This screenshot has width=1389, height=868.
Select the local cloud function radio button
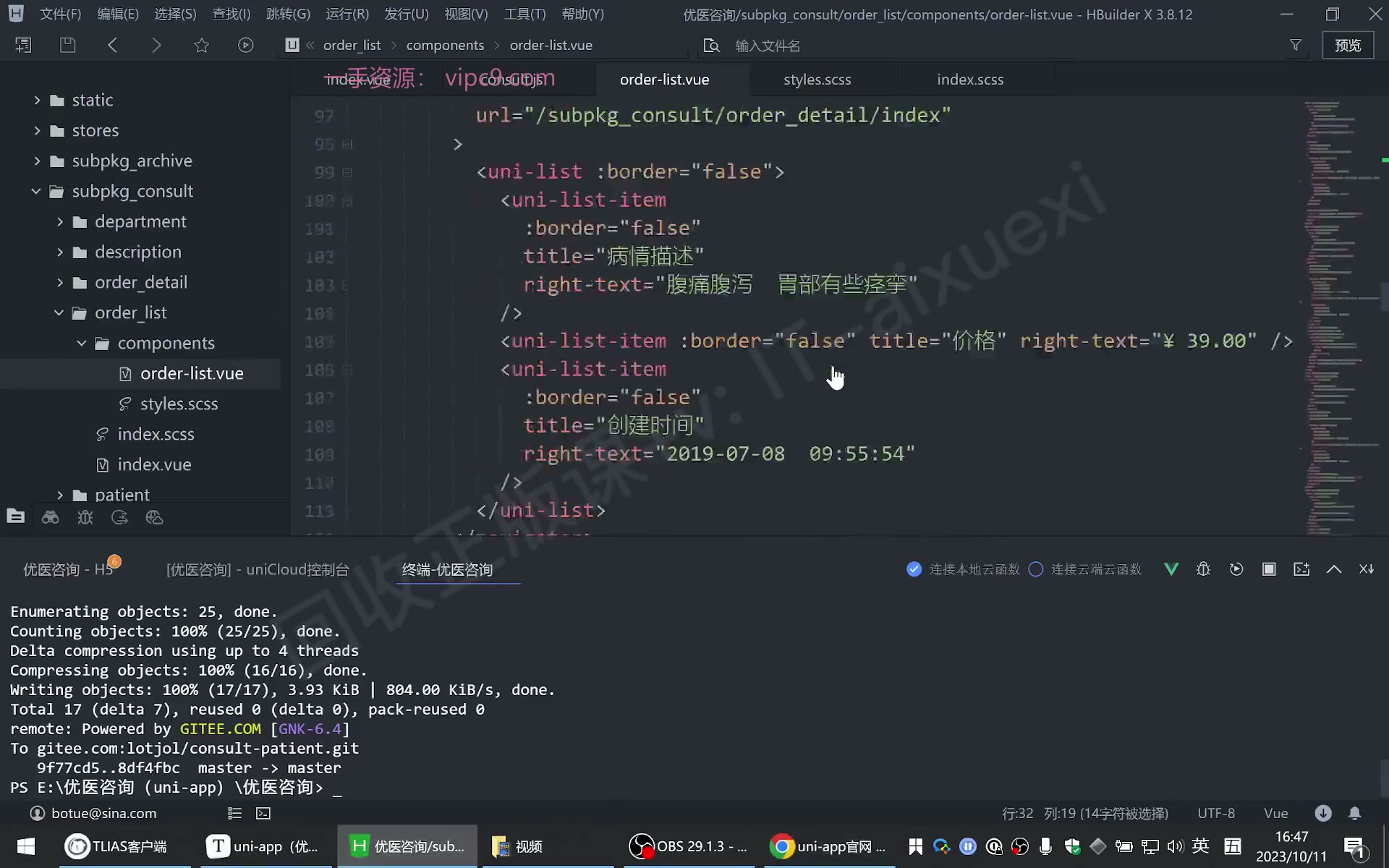tap(914, 569)
